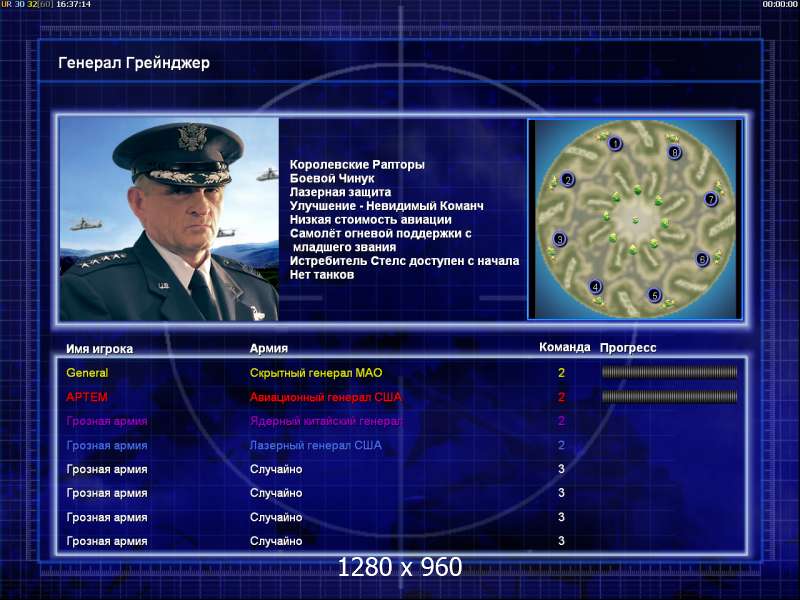The image size is (800, 600).
Task: Click the General Granger portrait image
Action: tap(169, 219)
